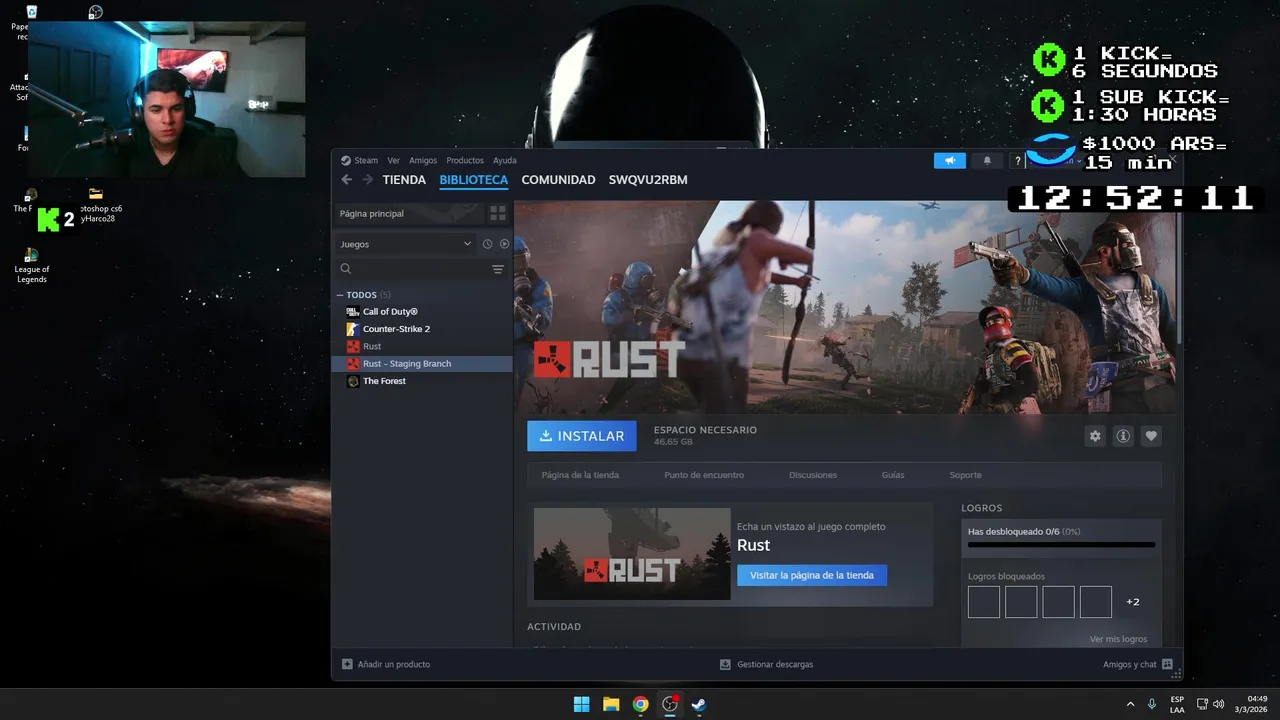Click the announcements megaphone icon
The image size is (1280, 720).
point(950,160)
